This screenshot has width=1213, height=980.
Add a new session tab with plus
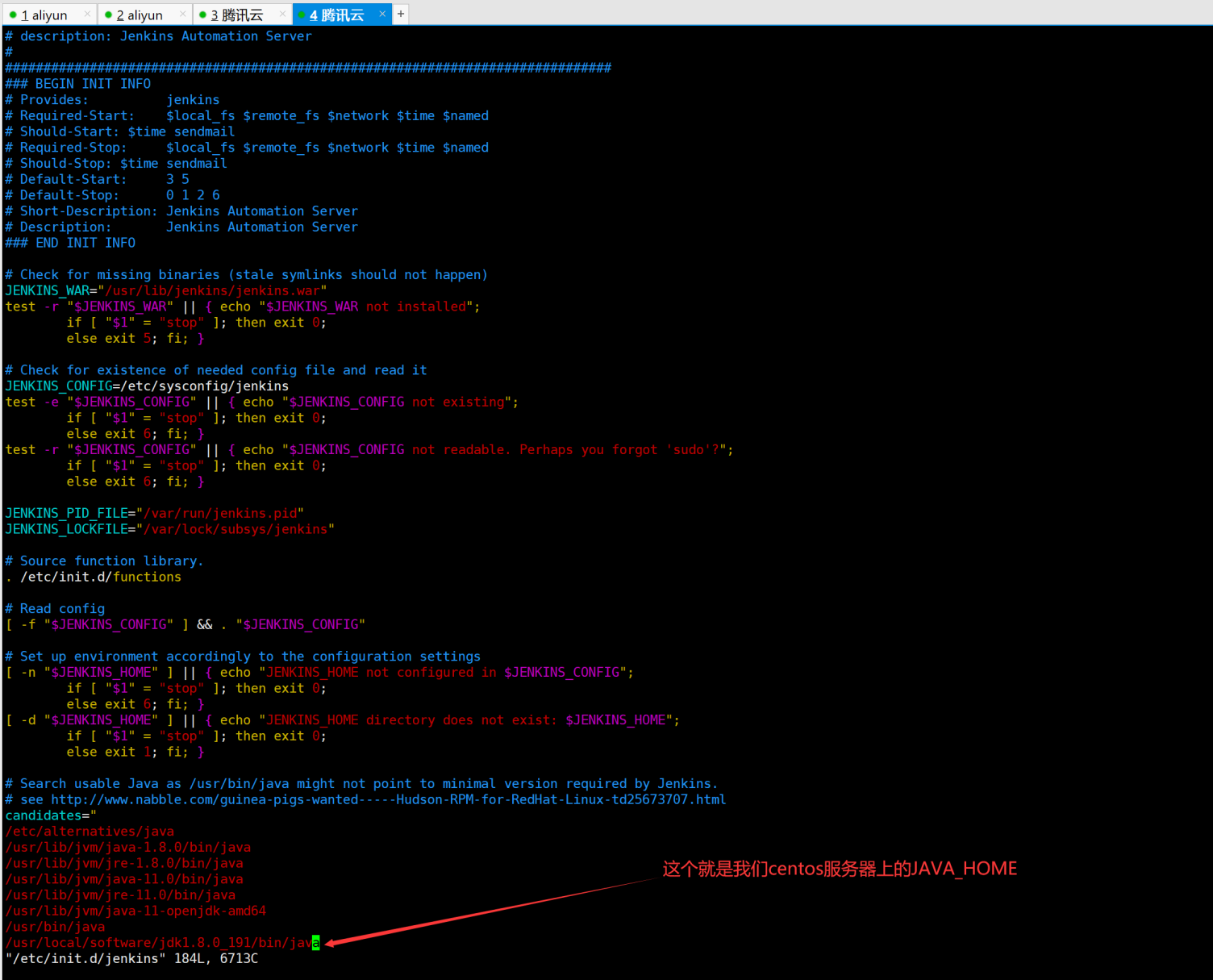click(x=401, y=15)
